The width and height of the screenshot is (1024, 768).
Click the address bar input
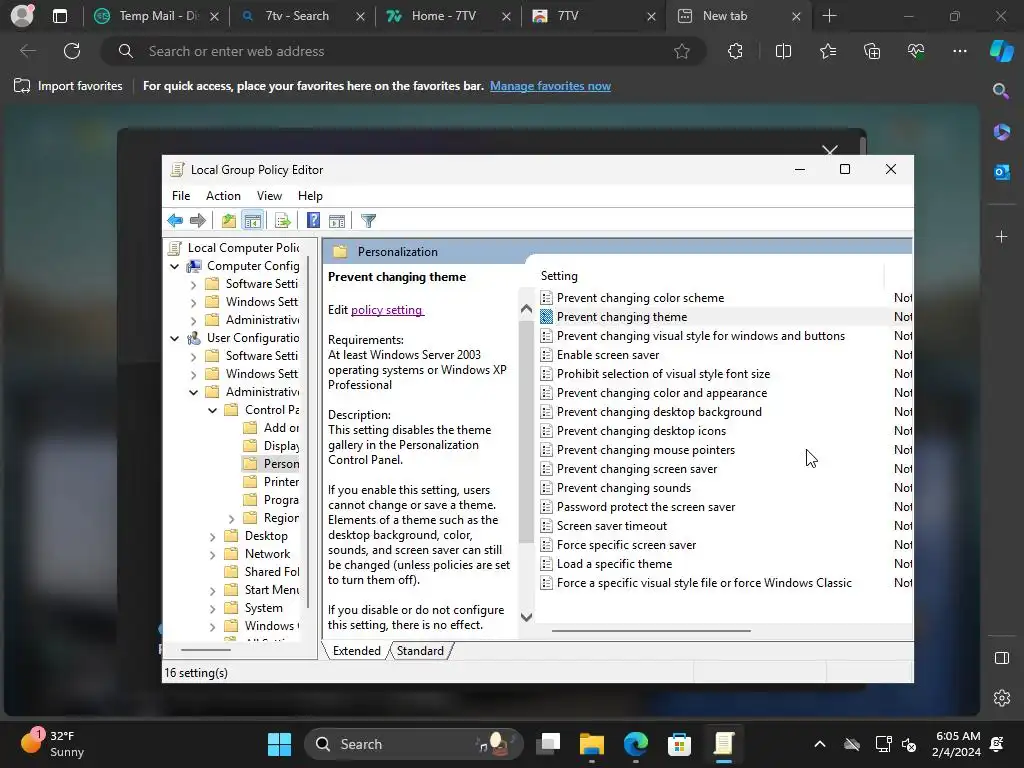pos(405,51)
